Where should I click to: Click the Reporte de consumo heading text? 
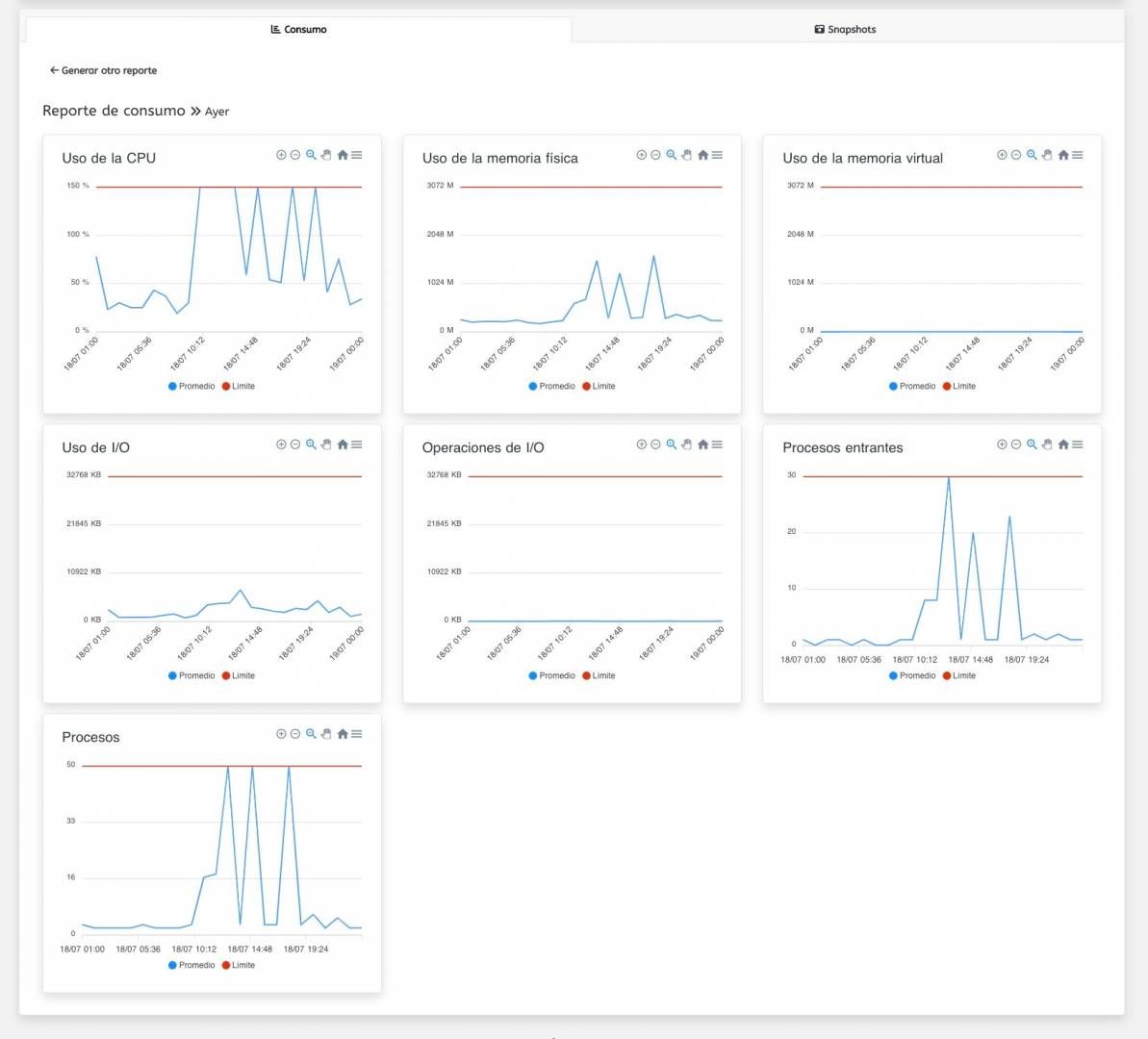coord(114,111)
